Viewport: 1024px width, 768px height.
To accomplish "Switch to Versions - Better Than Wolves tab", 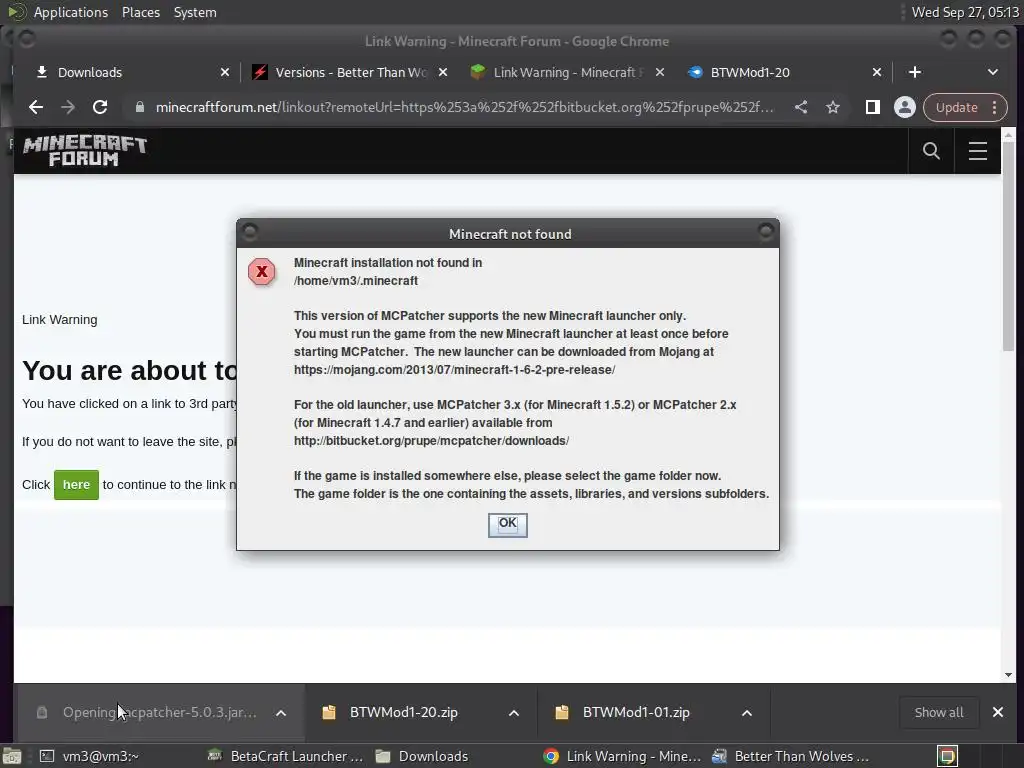I will [349, 72].
